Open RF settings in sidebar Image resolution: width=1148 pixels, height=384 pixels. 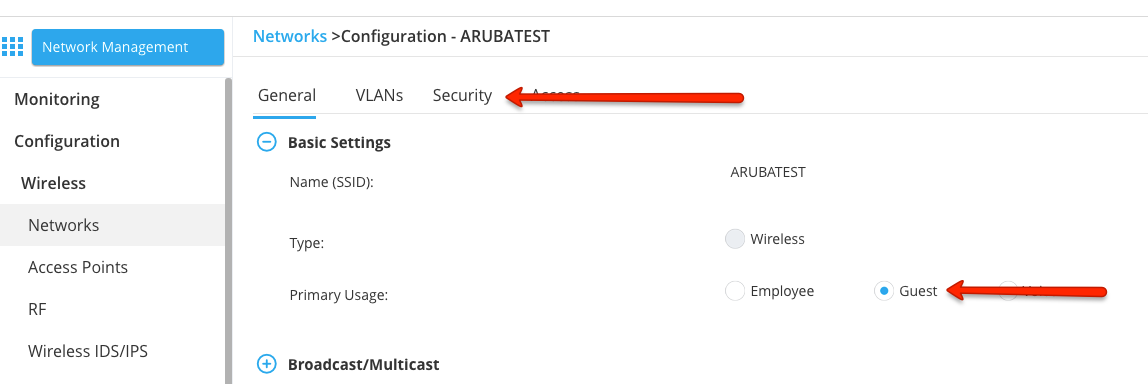click(x=37, y=309)
